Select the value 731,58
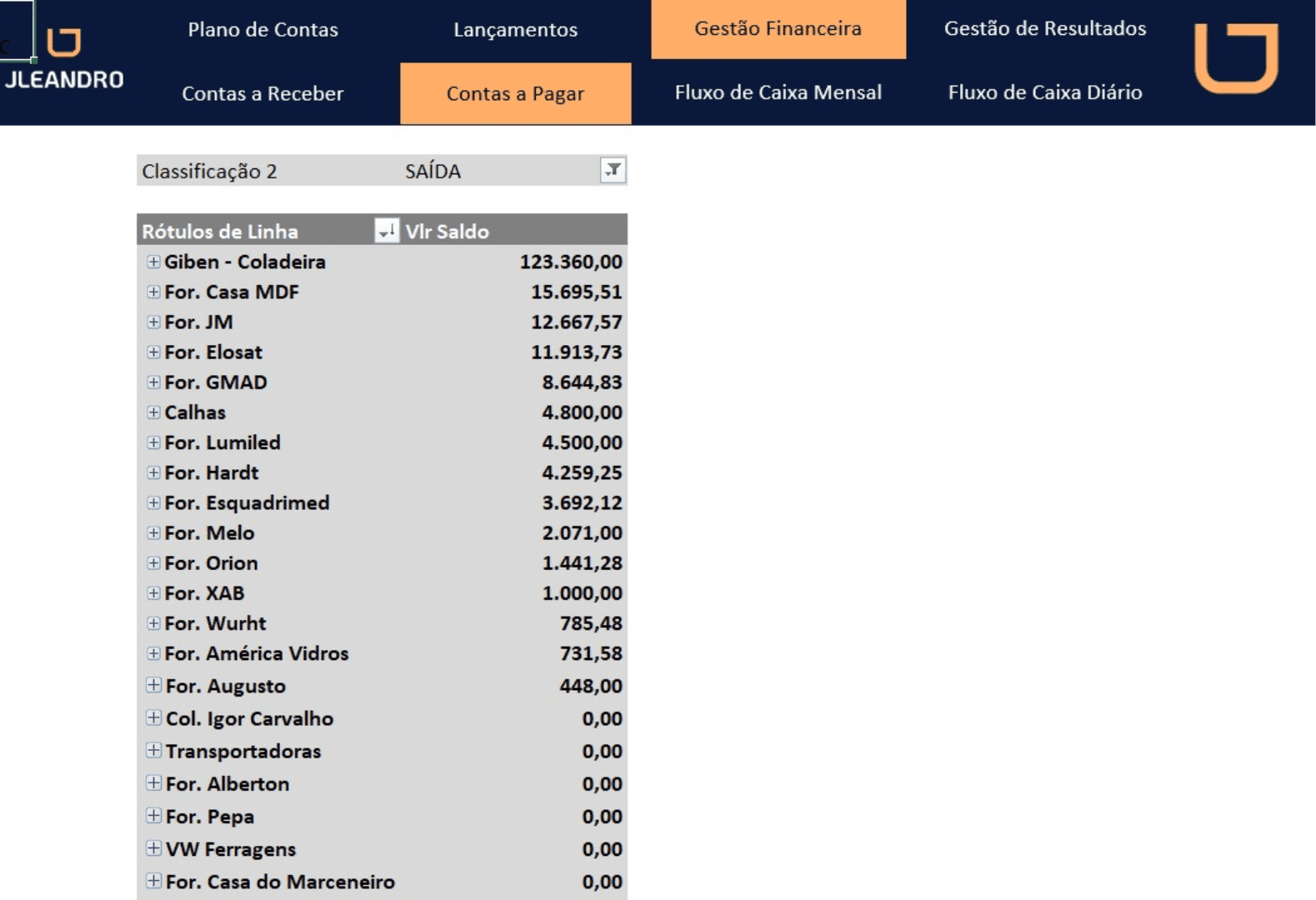 click(591, 653)
